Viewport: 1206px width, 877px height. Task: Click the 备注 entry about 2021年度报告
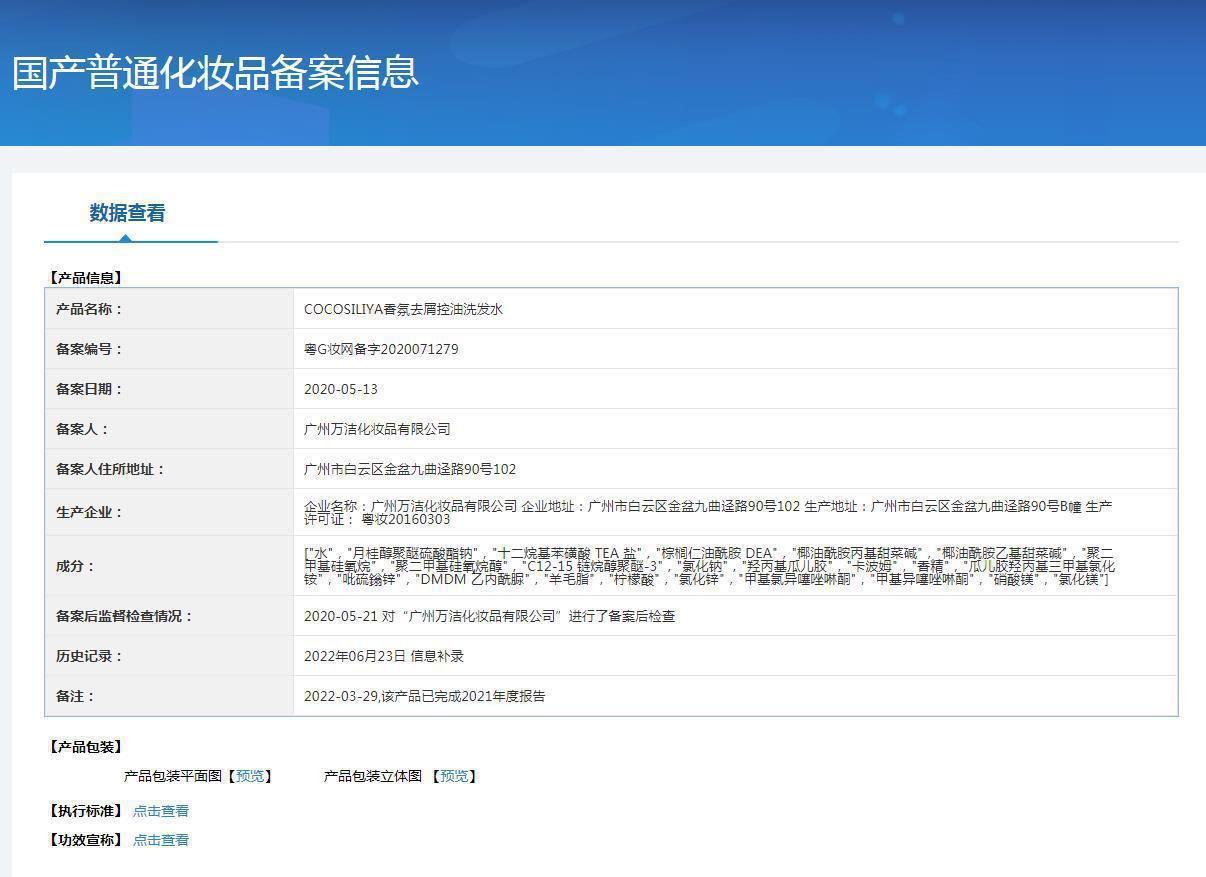pyautogui.click(x=425, y=696)
